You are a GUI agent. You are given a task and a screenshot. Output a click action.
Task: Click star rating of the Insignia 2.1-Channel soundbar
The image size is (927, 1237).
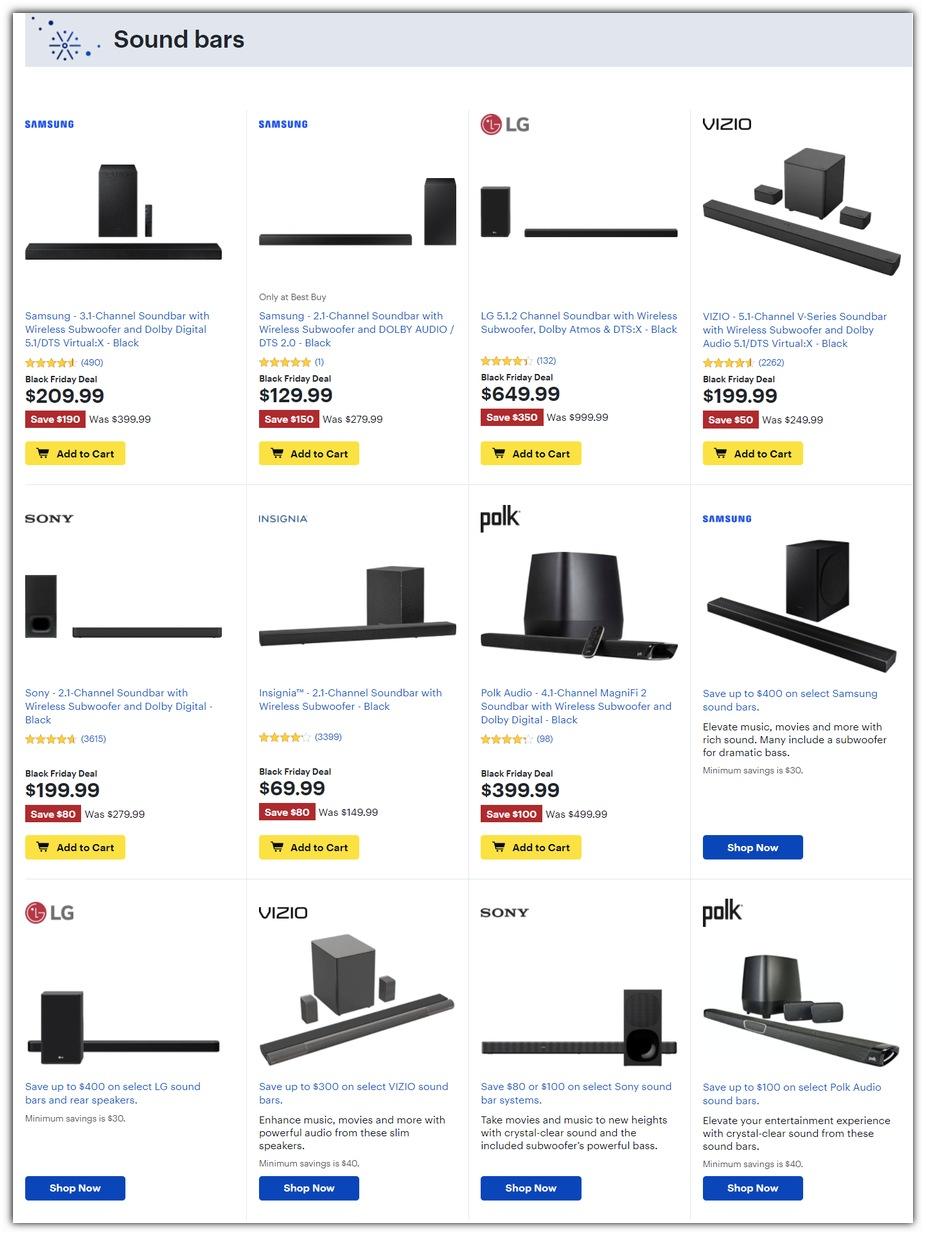pyautogui.click(x=284, y=737)
